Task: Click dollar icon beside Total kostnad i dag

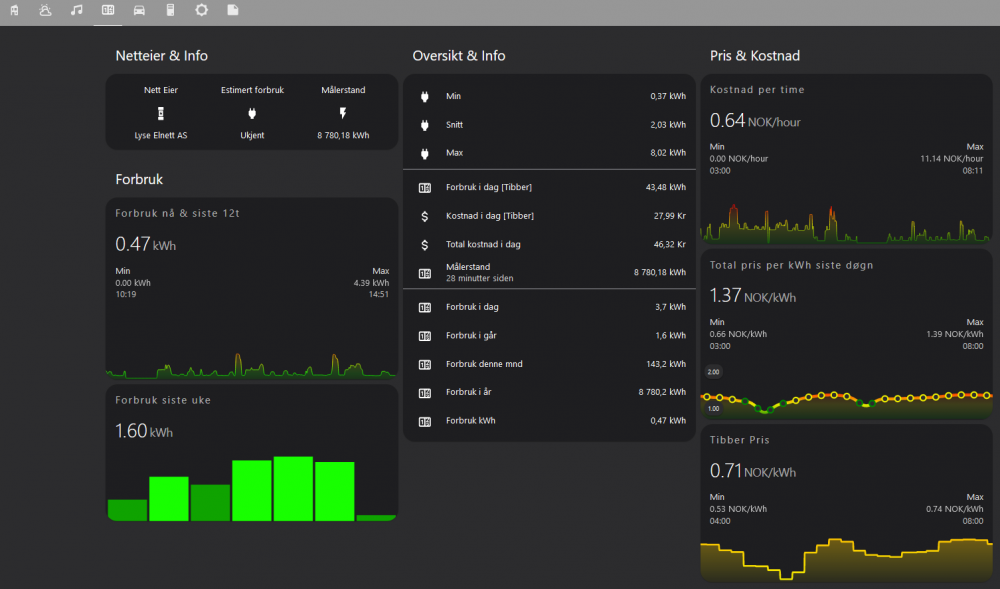Action: [425, 244]
